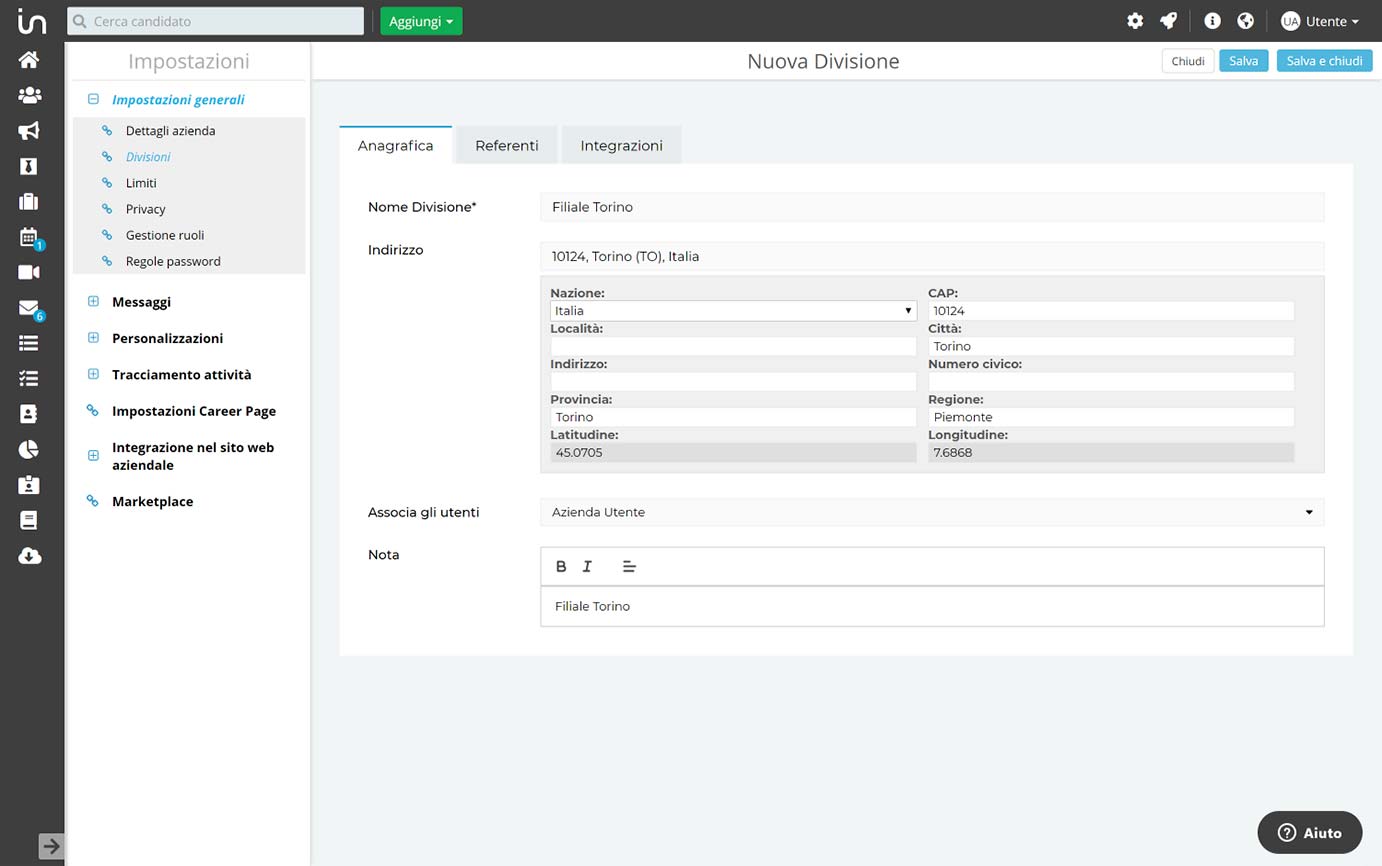Open Impostazioni Career Page link
The image size is (1382, 866).
click(x=194, y=411)
